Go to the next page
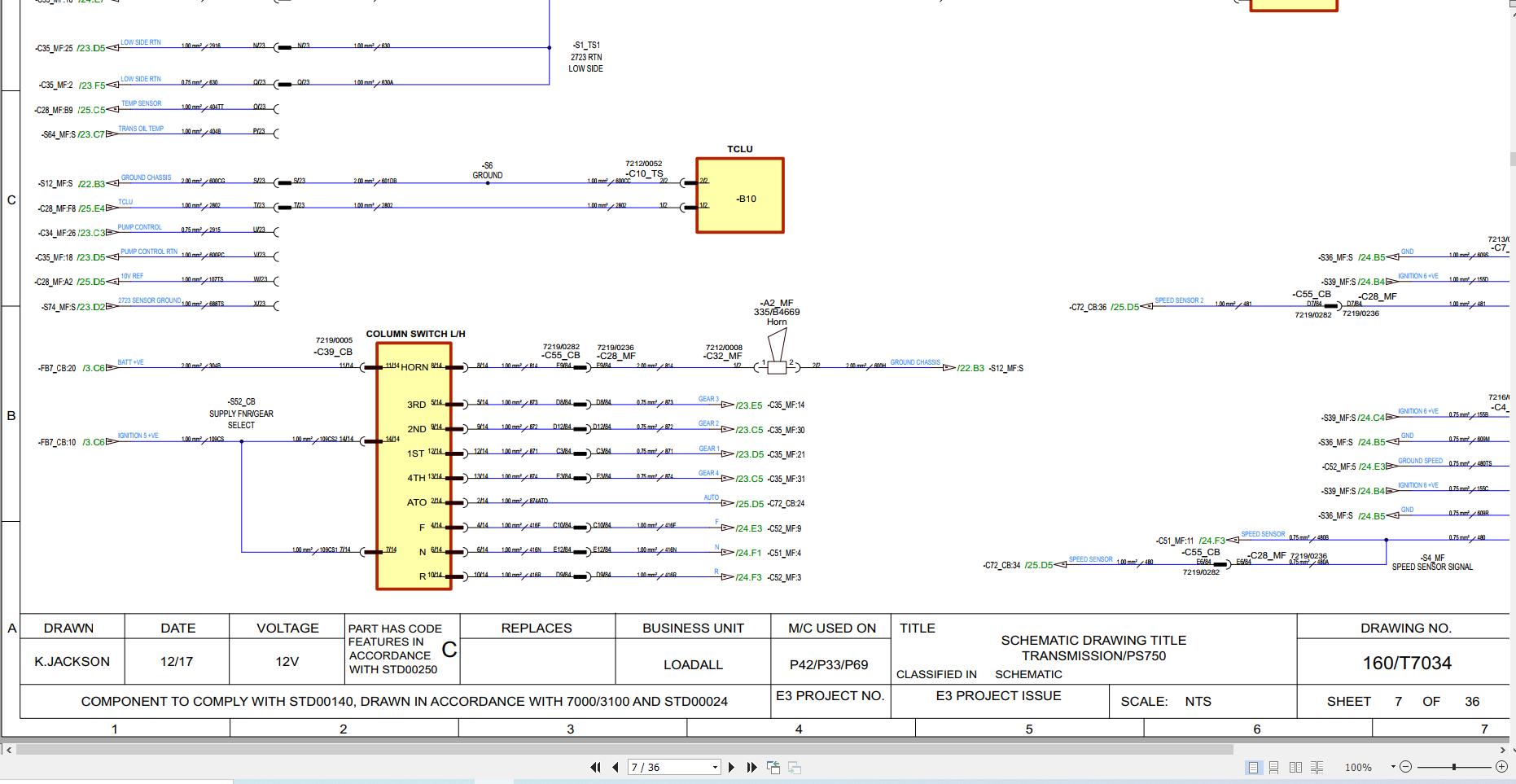Image resolution: width=1516 pixels, height=784 pixels. (731, 767)
